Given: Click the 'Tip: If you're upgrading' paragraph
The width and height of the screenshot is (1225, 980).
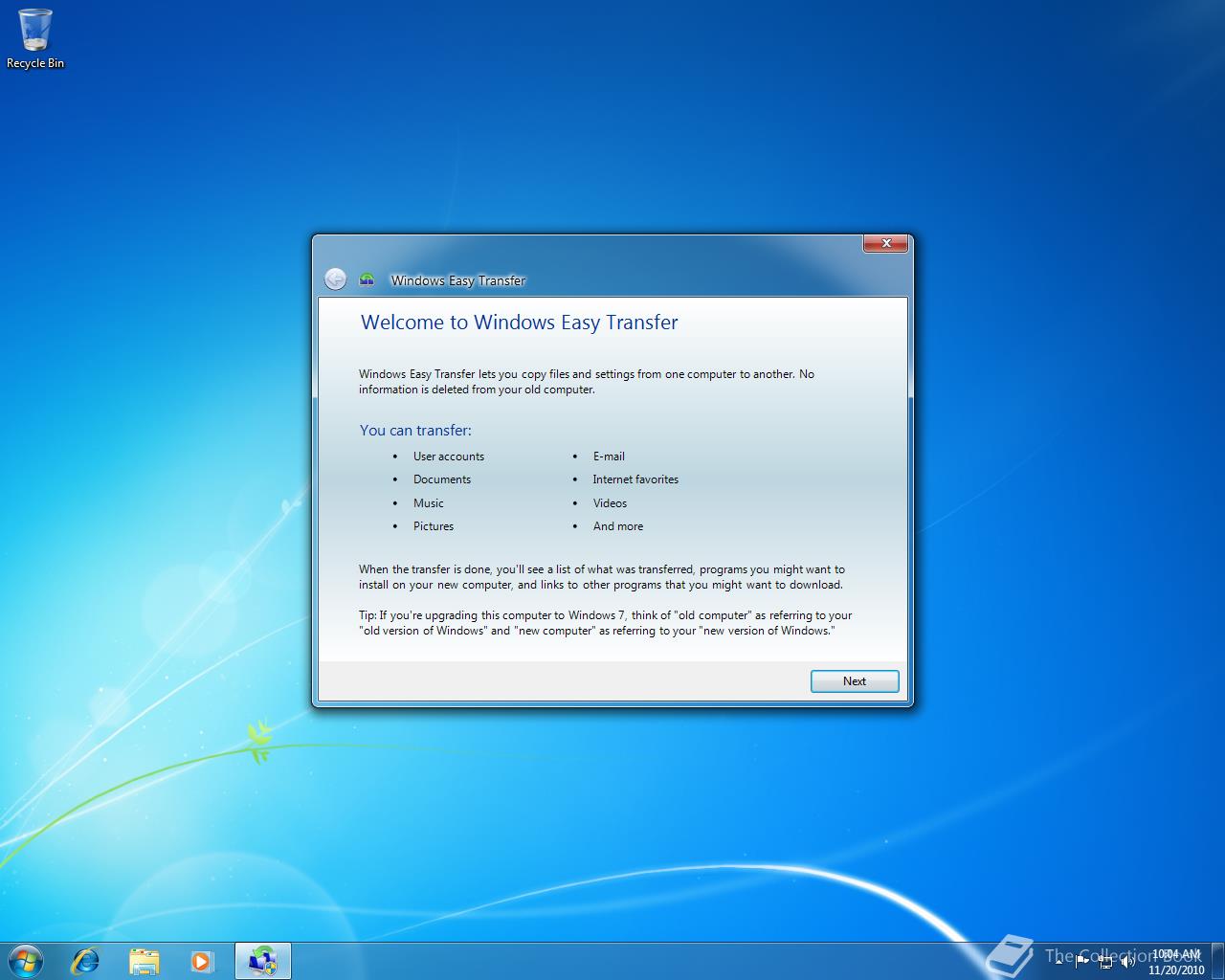Looking at the screenshot, I should click(605, 623).
